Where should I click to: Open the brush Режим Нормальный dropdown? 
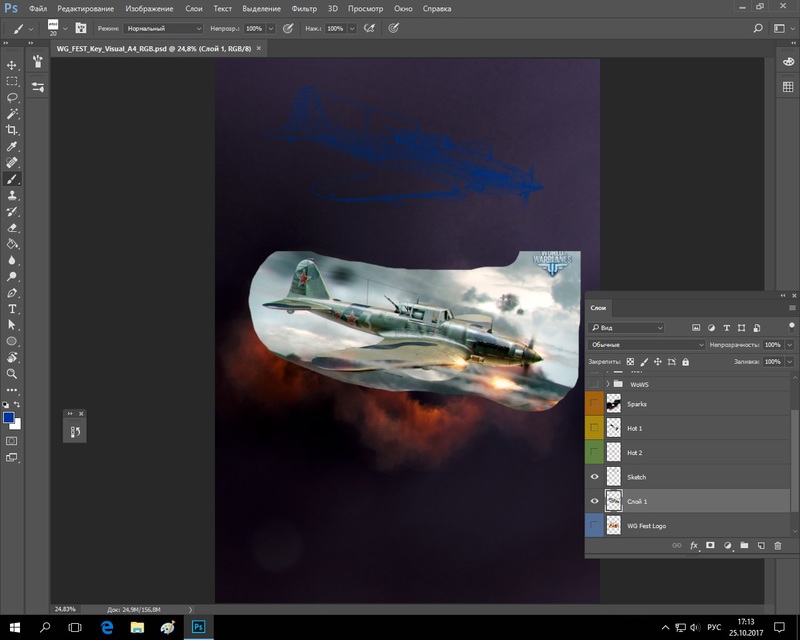[163, 29]
